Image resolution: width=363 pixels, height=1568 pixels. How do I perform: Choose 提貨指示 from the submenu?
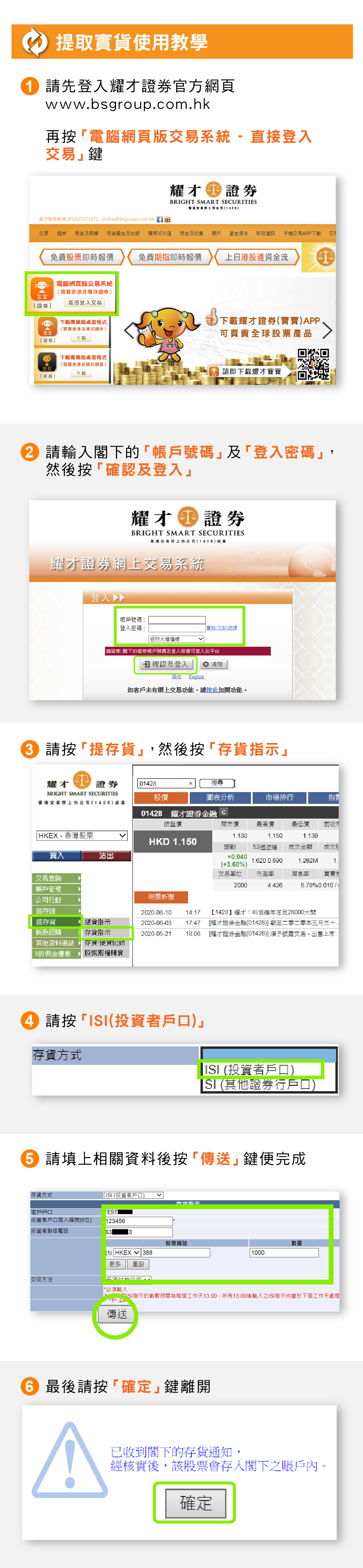pos(107,922)
